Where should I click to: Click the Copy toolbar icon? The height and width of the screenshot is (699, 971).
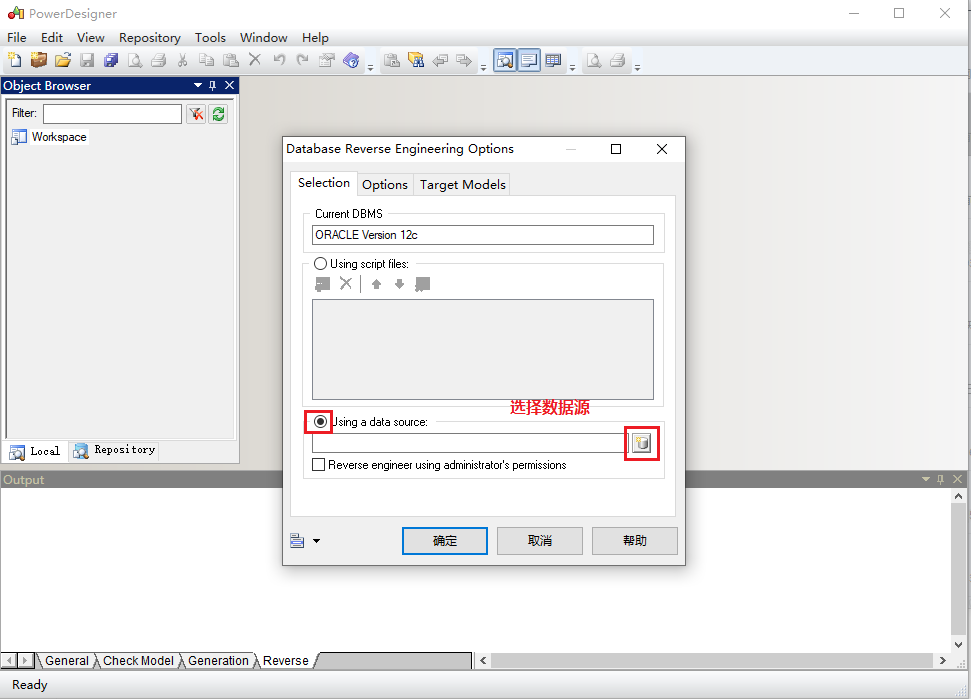point(206,60)
